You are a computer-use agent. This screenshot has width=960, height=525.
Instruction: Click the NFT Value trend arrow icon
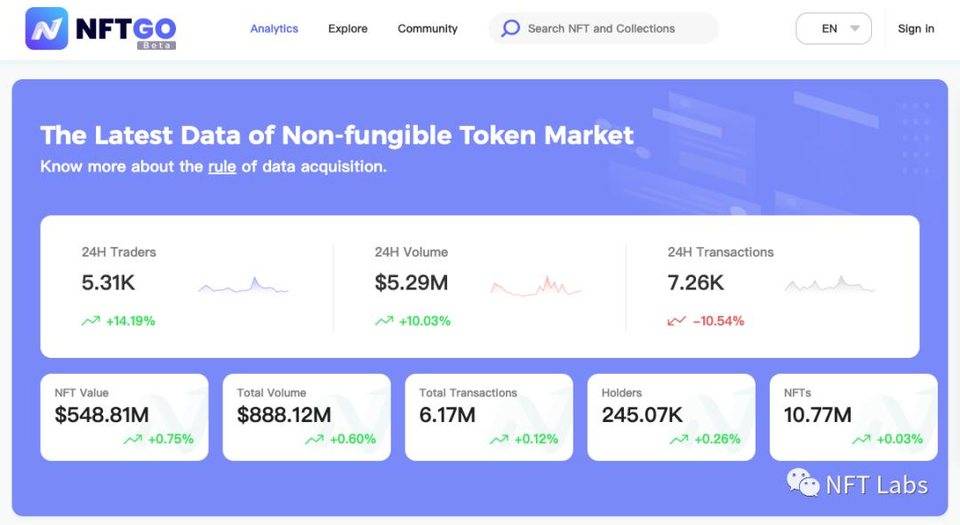pos(133,439)
